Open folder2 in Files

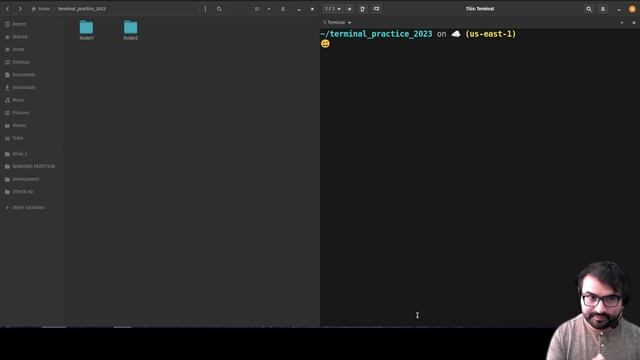point(131,30)
